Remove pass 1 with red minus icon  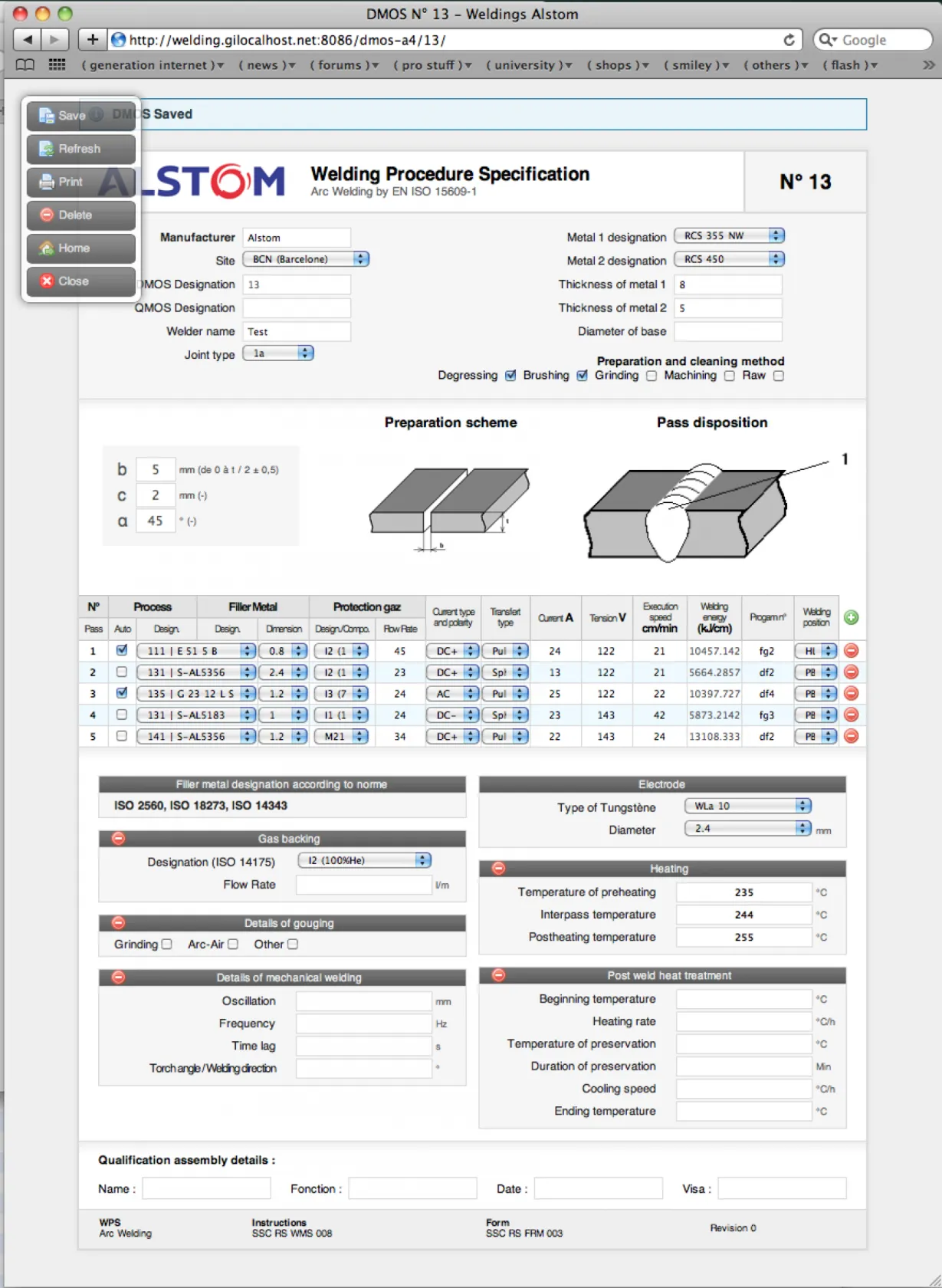[851, 650]
